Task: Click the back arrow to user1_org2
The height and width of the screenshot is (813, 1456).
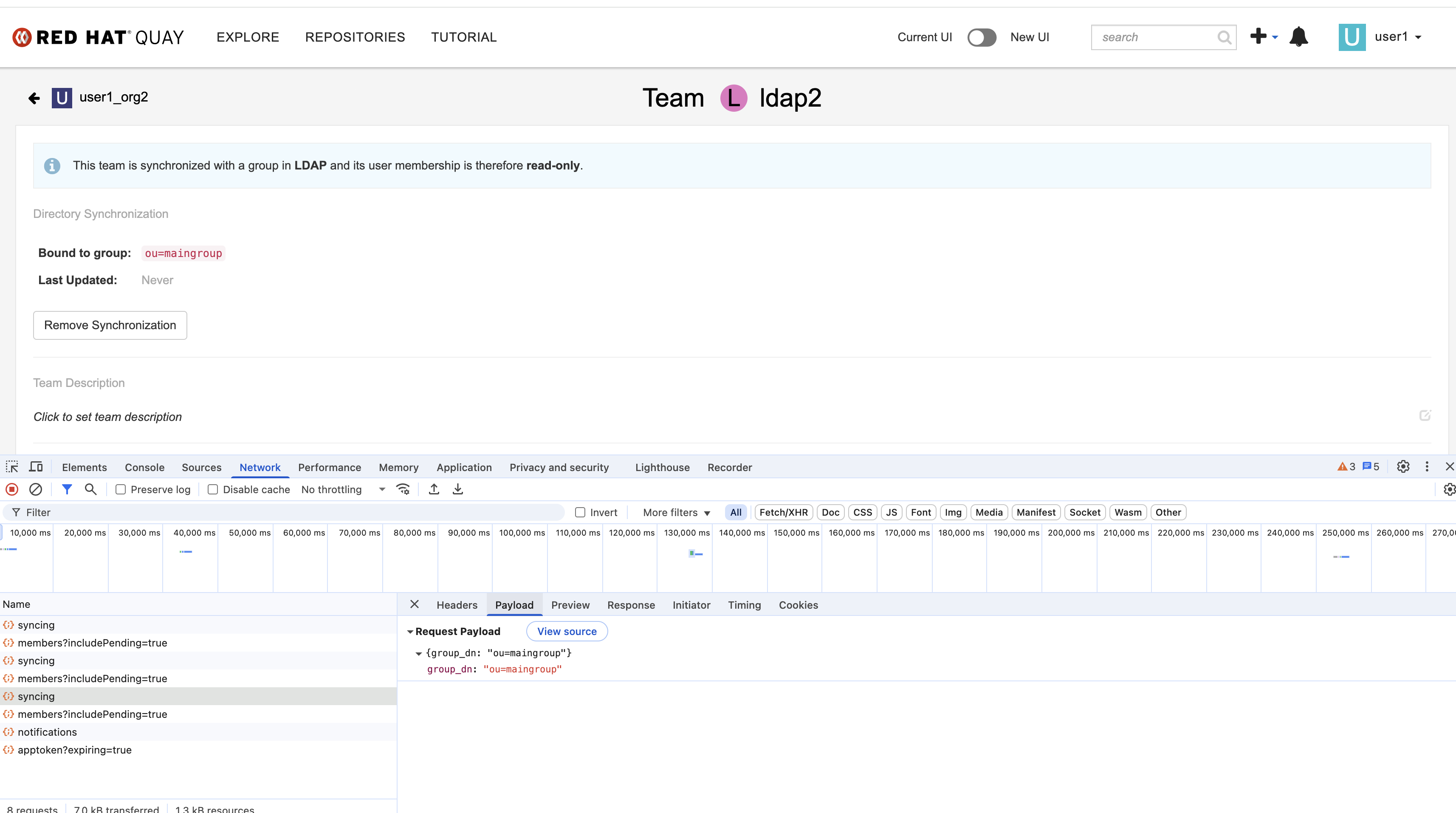Action: [34, 99]
